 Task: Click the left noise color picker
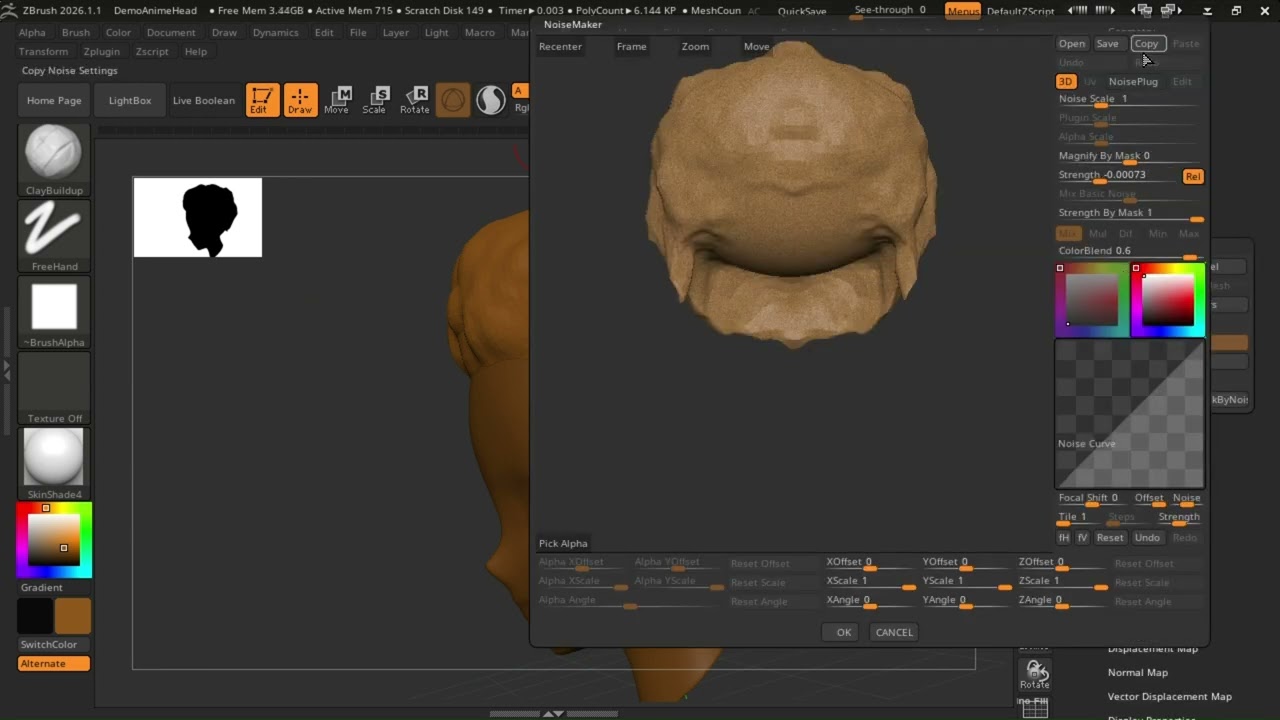click(1091, 300)
